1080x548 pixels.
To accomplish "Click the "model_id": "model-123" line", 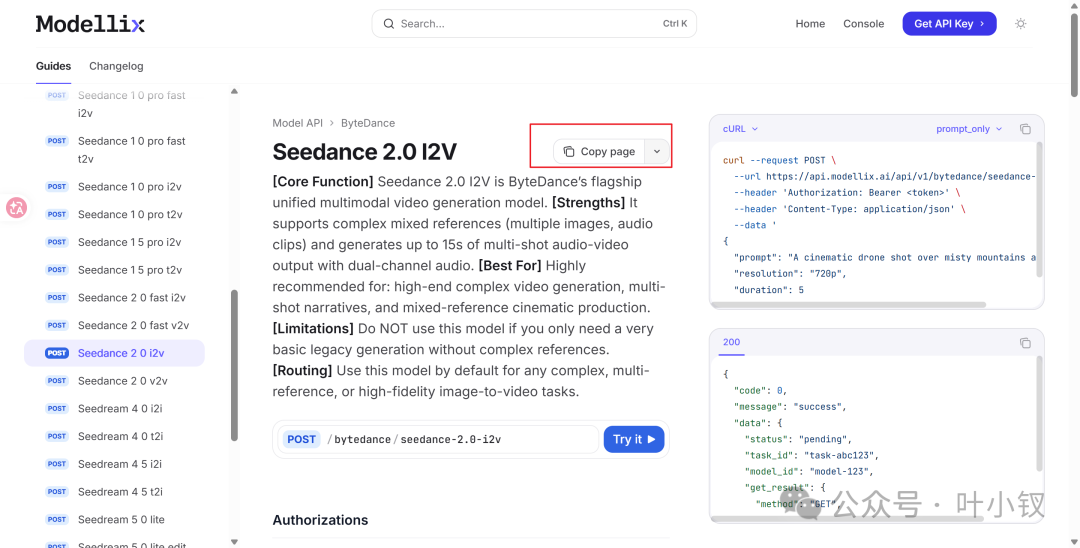I will tap(809, 472).
